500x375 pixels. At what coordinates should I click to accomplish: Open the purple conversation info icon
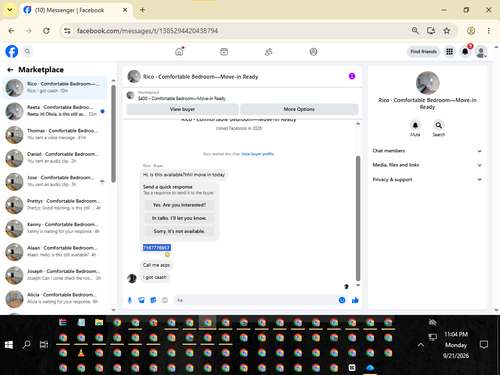tap(352, 76)
